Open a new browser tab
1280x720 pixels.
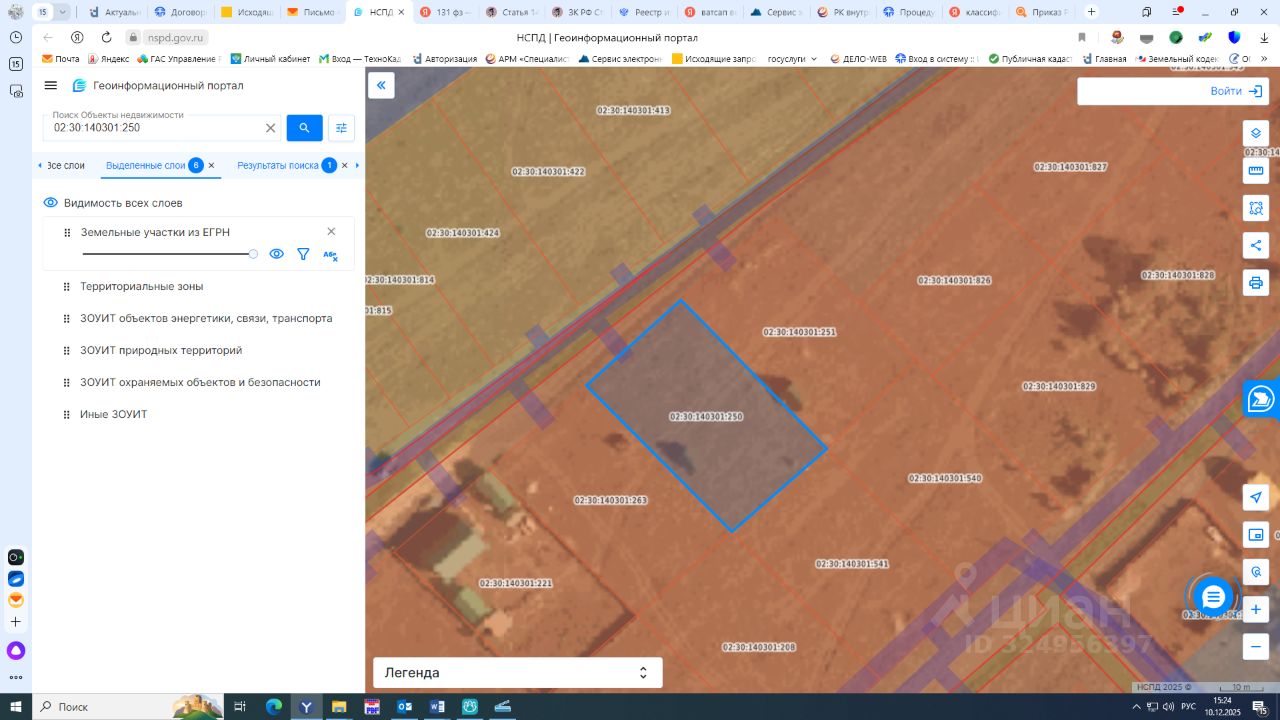click(x=1091, y=12)
